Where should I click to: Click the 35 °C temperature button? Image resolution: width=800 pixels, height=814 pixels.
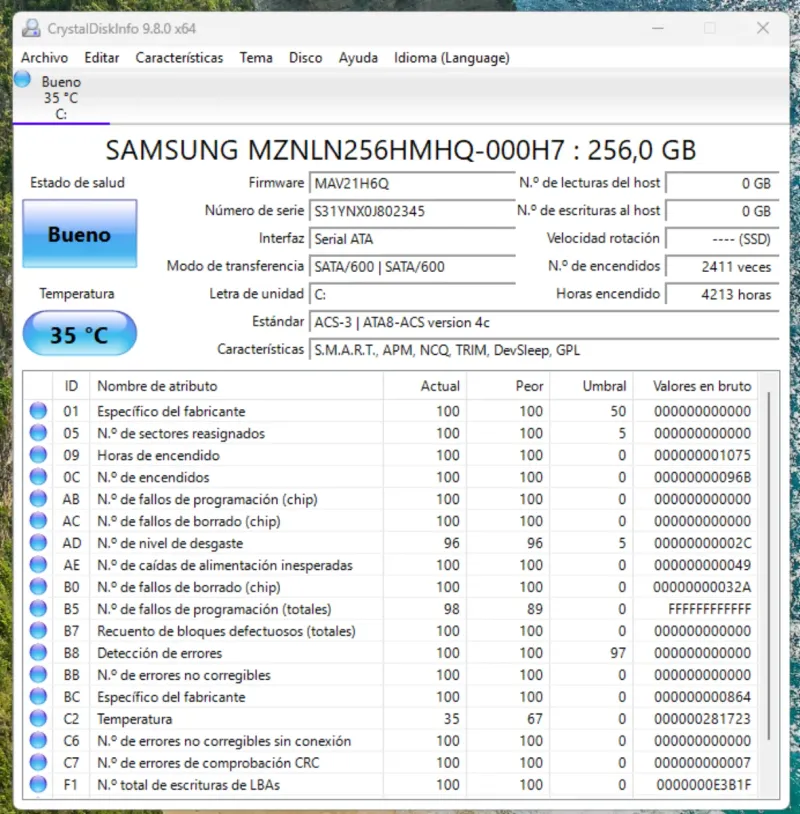[79, 333]
